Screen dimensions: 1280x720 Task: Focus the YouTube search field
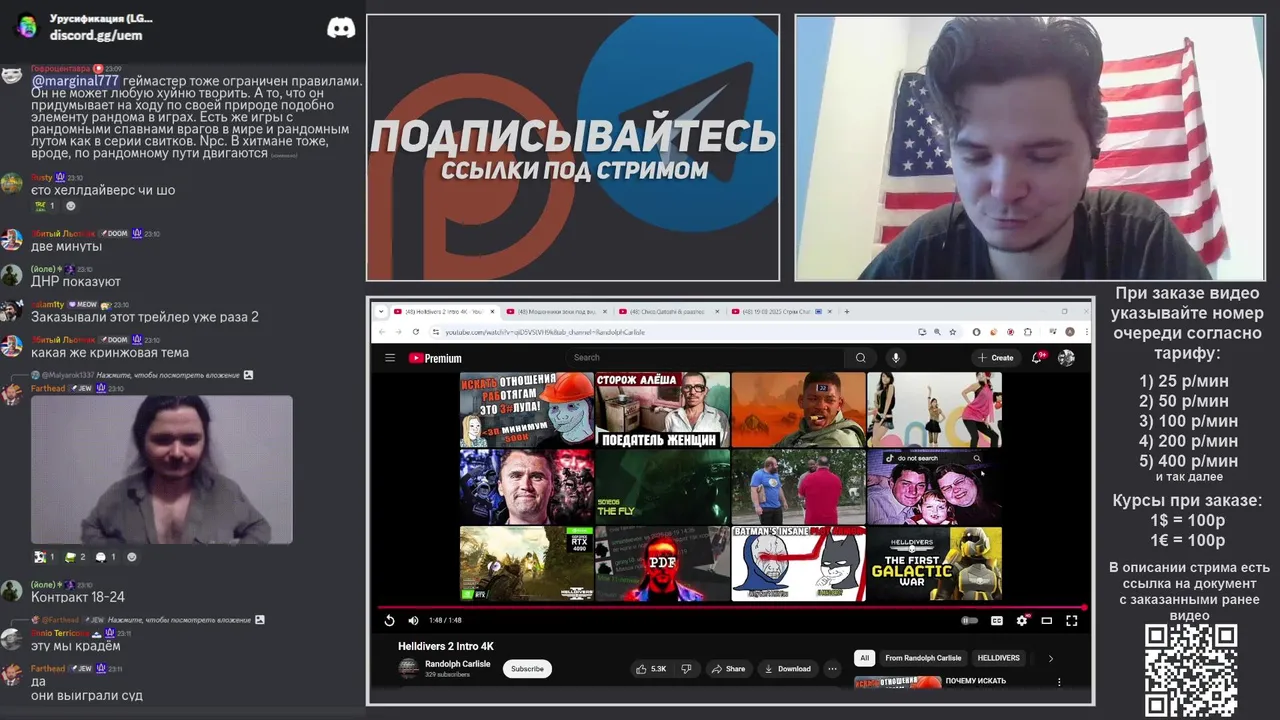[705, 357]
